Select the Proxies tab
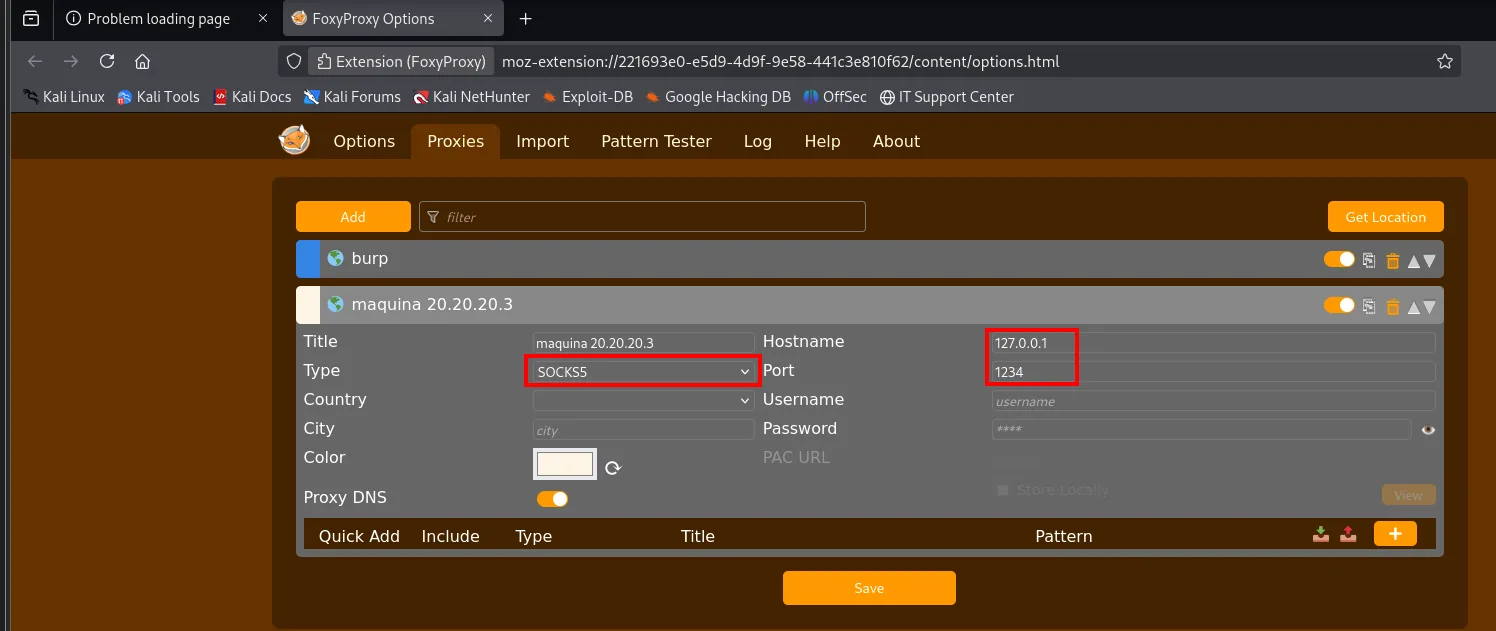The height and width of the screenshot is (631, 1496). (455, 141)
